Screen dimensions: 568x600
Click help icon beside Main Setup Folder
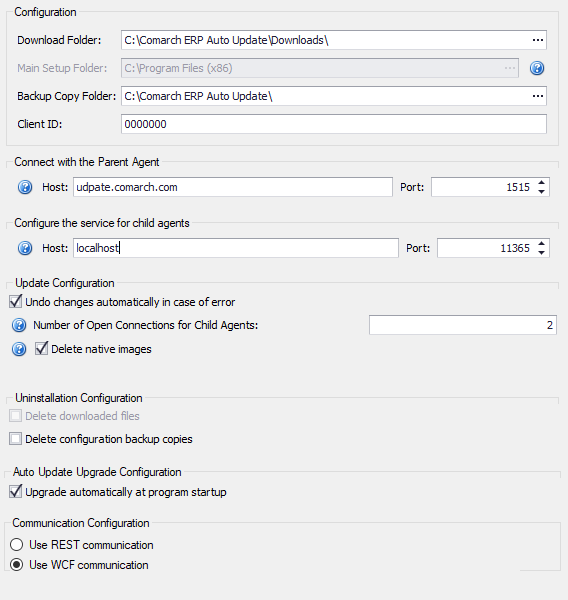pos(537,68)
